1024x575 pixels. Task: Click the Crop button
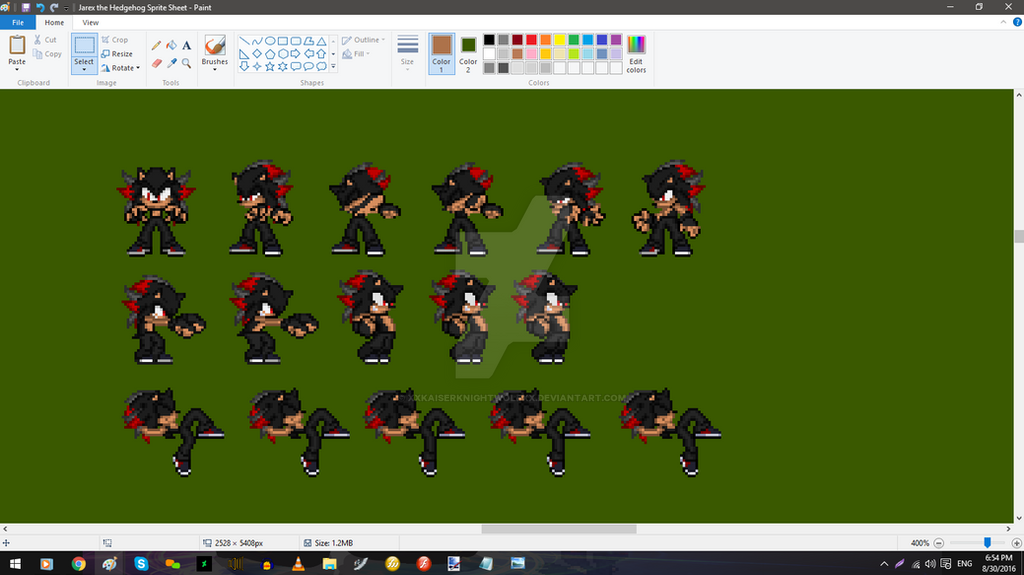tap(115, 40)
